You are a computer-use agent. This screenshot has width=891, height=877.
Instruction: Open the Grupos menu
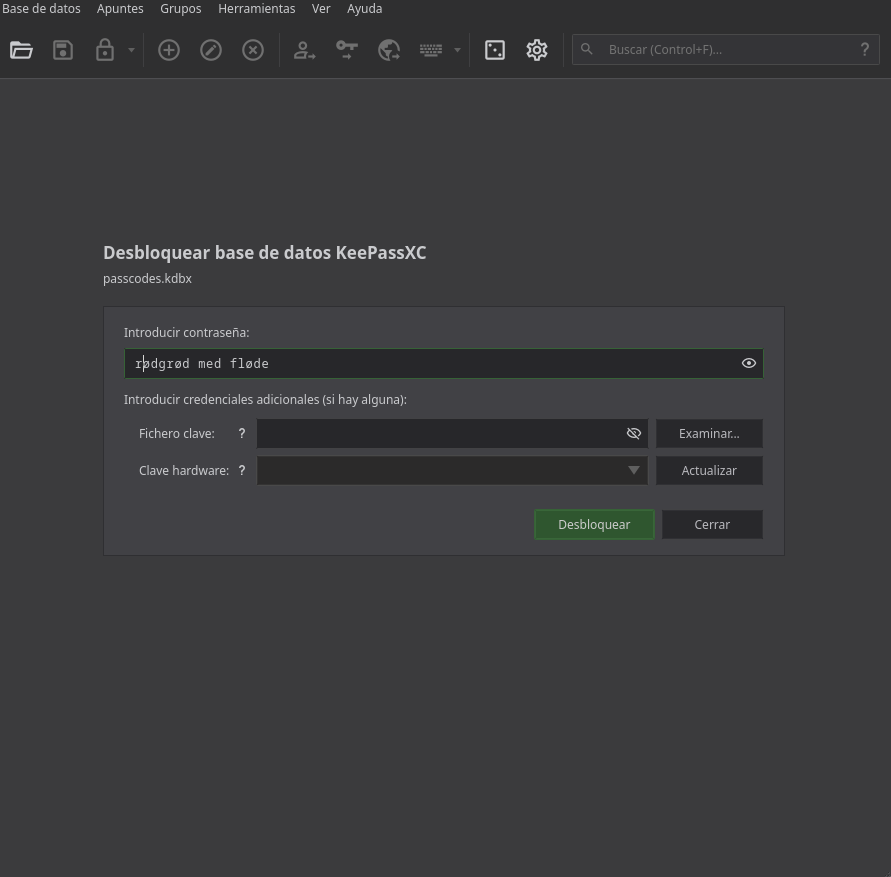click(181, 8)
